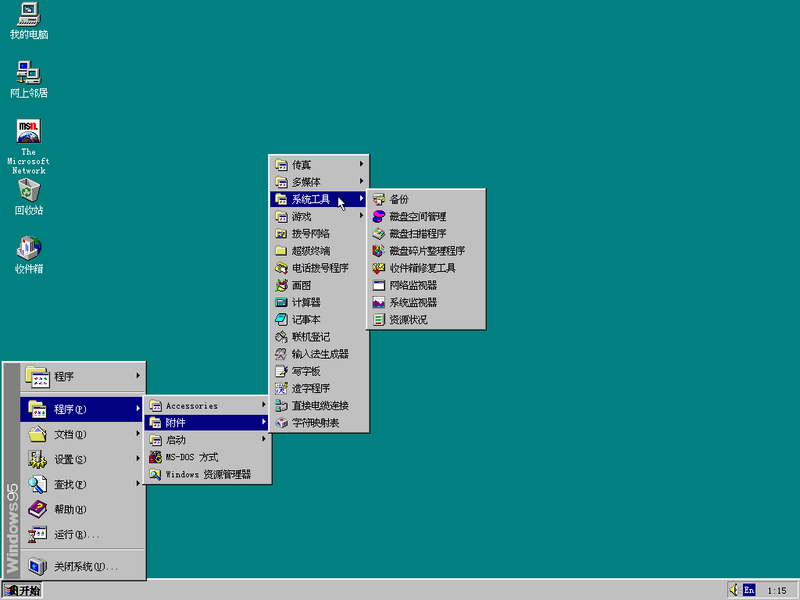Expand the 多媒体 submenu arrow
Image resolution: width=800 pixels, height=600 pixels.
click(x=361, y=181)
